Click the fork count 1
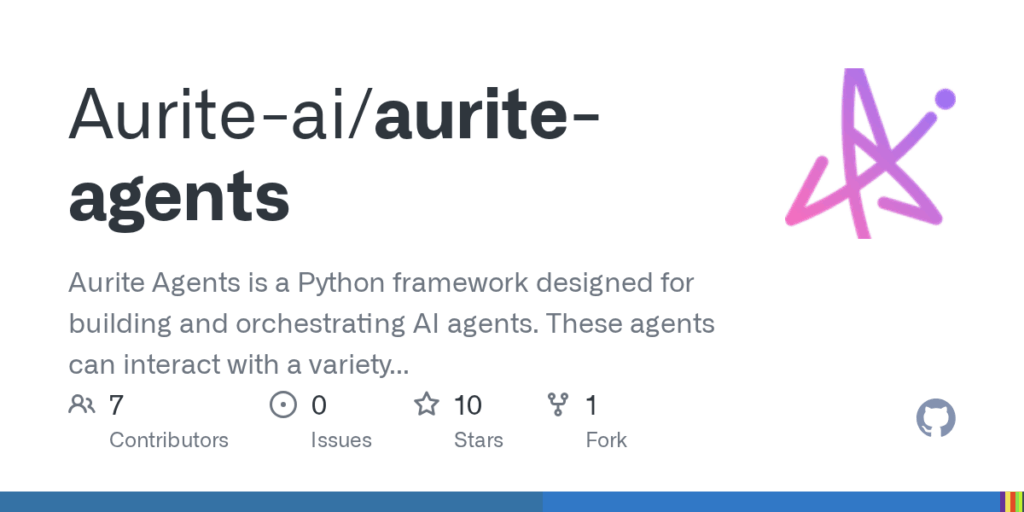The width and height of the screenshot is (1024, 512). [592, 406]
